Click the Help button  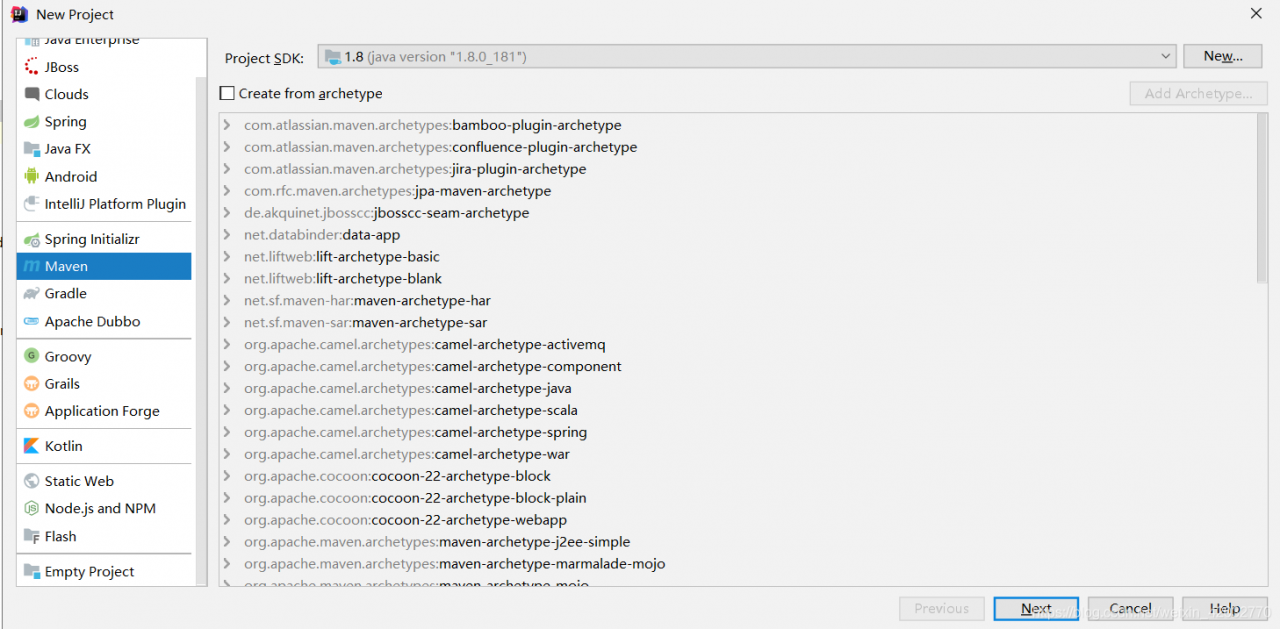[1224, 608]
